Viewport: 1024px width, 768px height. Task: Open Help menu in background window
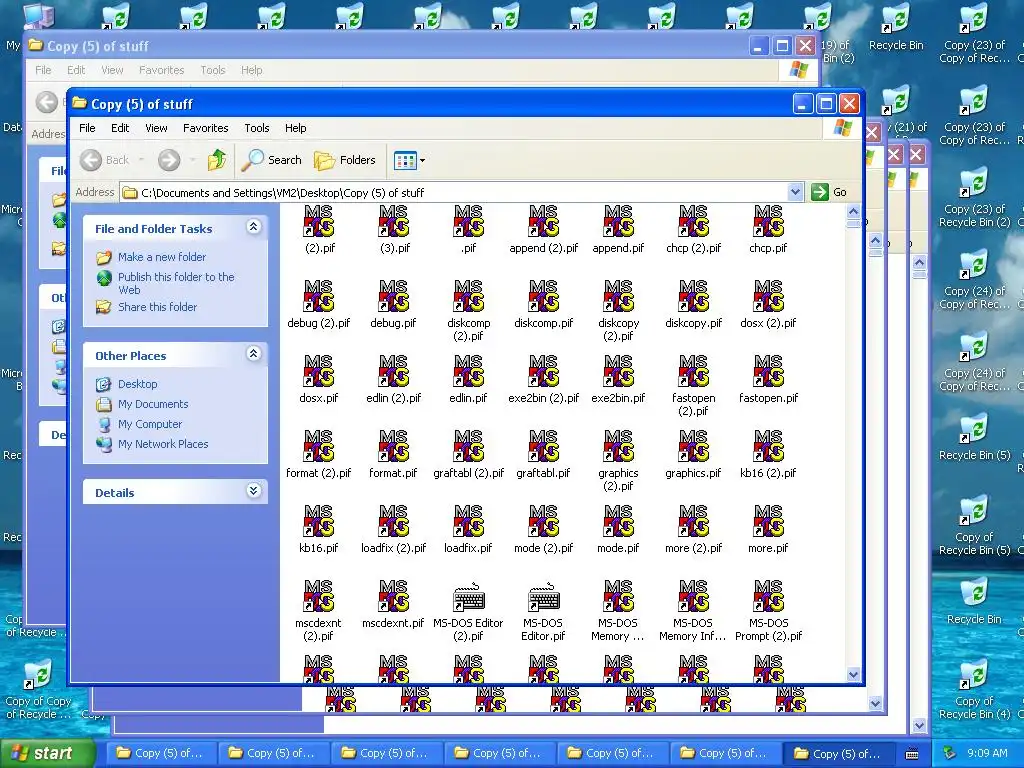pyautogui.click(x=251, y=70)
